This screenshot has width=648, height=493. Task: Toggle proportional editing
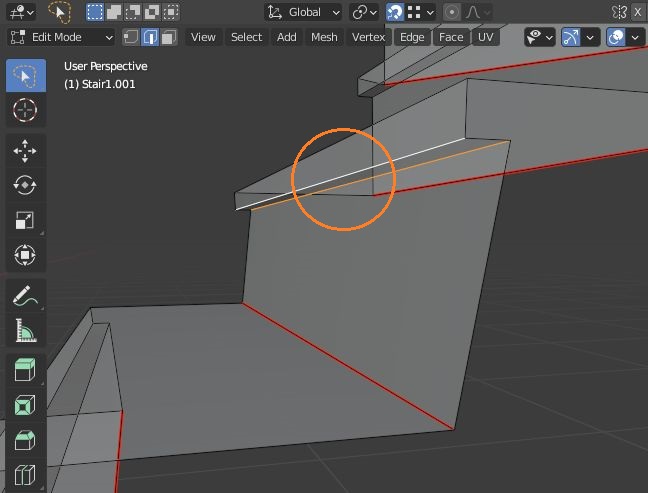tap(452, 12)
